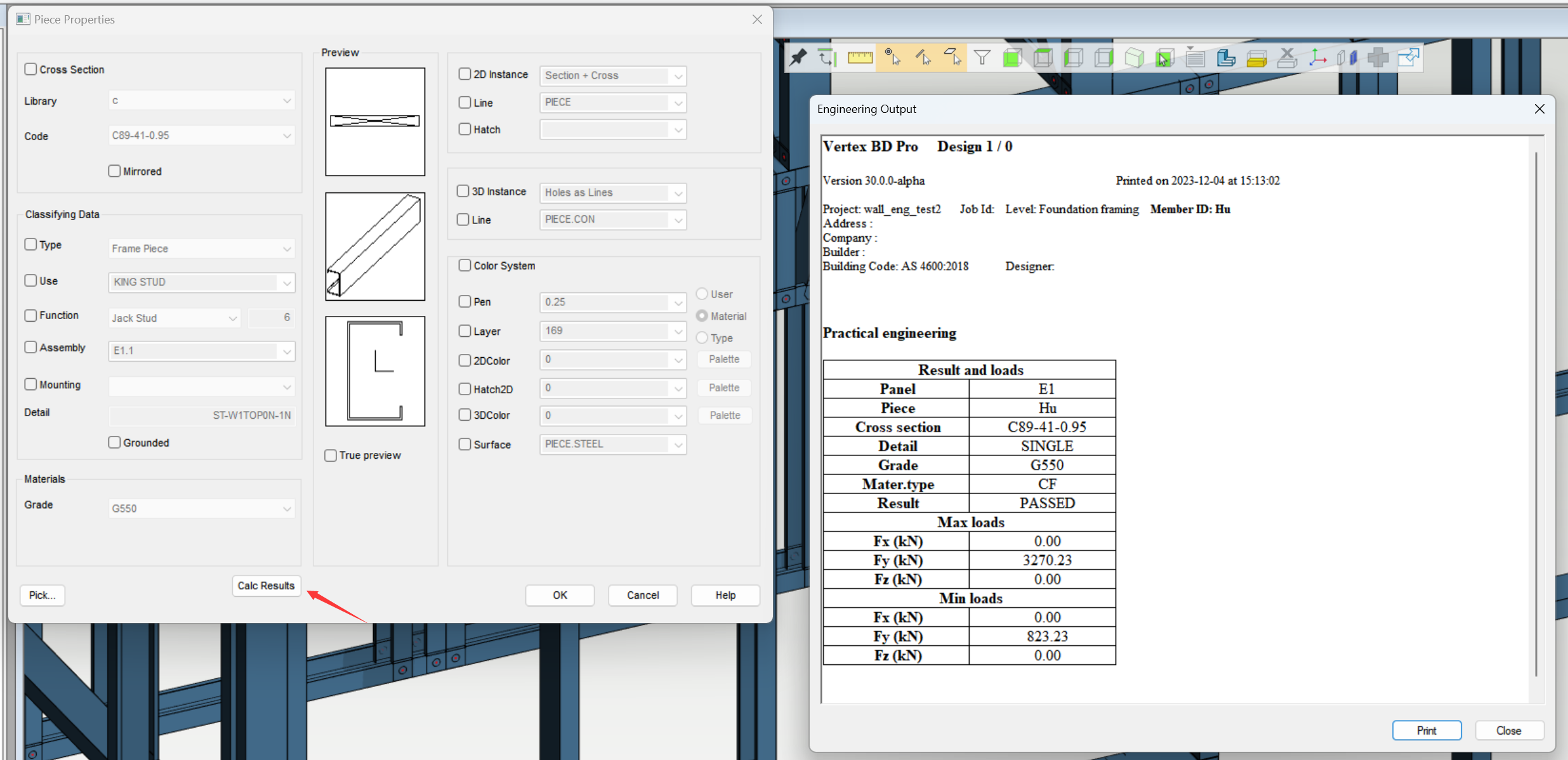The image size is (1568, 760).
Task: Click the yellow drawer toolbar icon
Action: pyautogui.click(x=1257, y=57)
